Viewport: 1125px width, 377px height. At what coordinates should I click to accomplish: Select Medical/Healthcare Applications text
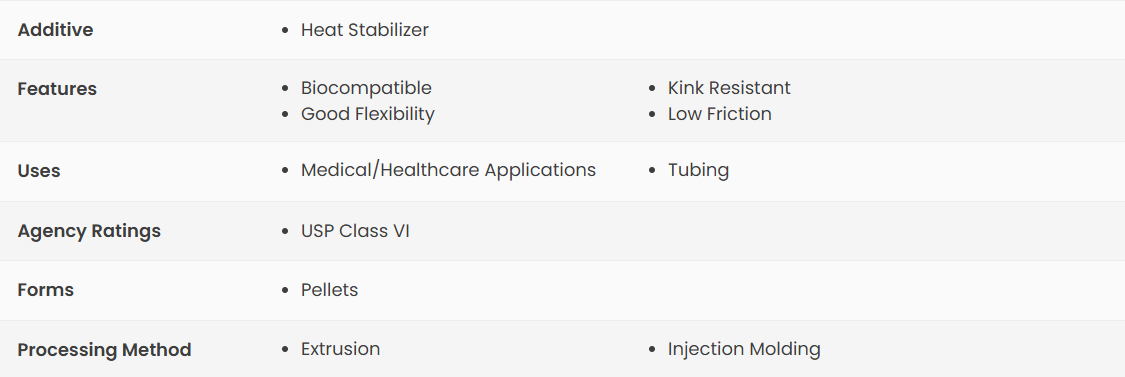[x=448, y=170]
